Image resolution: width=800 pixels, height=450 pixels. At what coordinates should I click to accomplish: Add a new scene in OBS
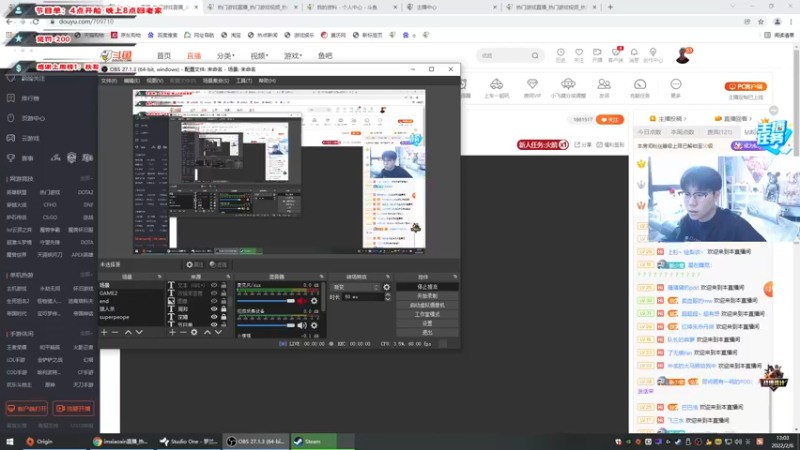pyautogui.click(x=104, y=332)
